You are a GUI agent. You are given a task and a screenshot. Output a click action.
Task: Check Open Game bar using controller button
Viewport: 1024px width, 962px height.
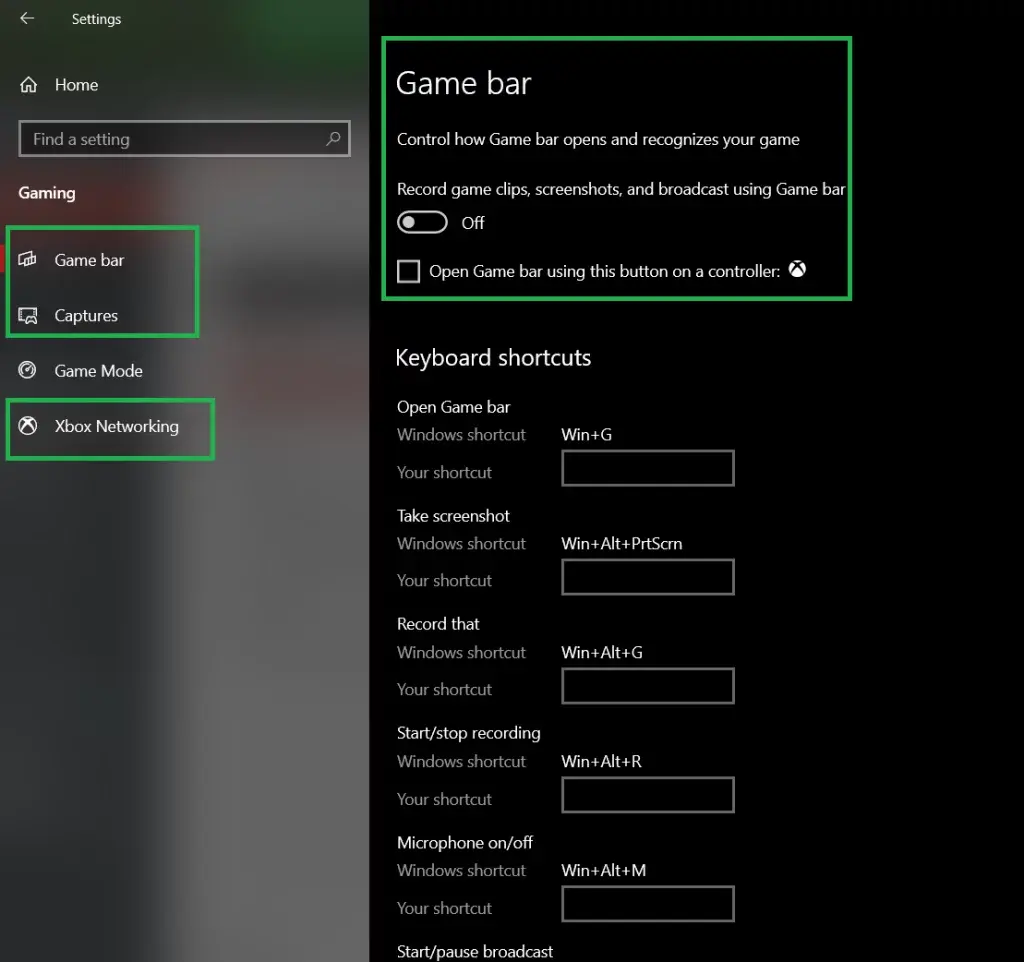pos(409,271)
